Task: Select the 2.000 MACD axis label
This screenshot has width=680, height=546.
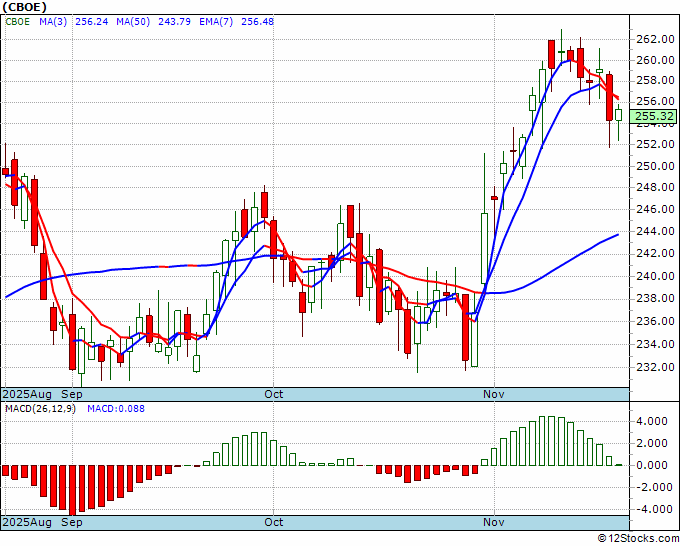Action: coord(652,443)
